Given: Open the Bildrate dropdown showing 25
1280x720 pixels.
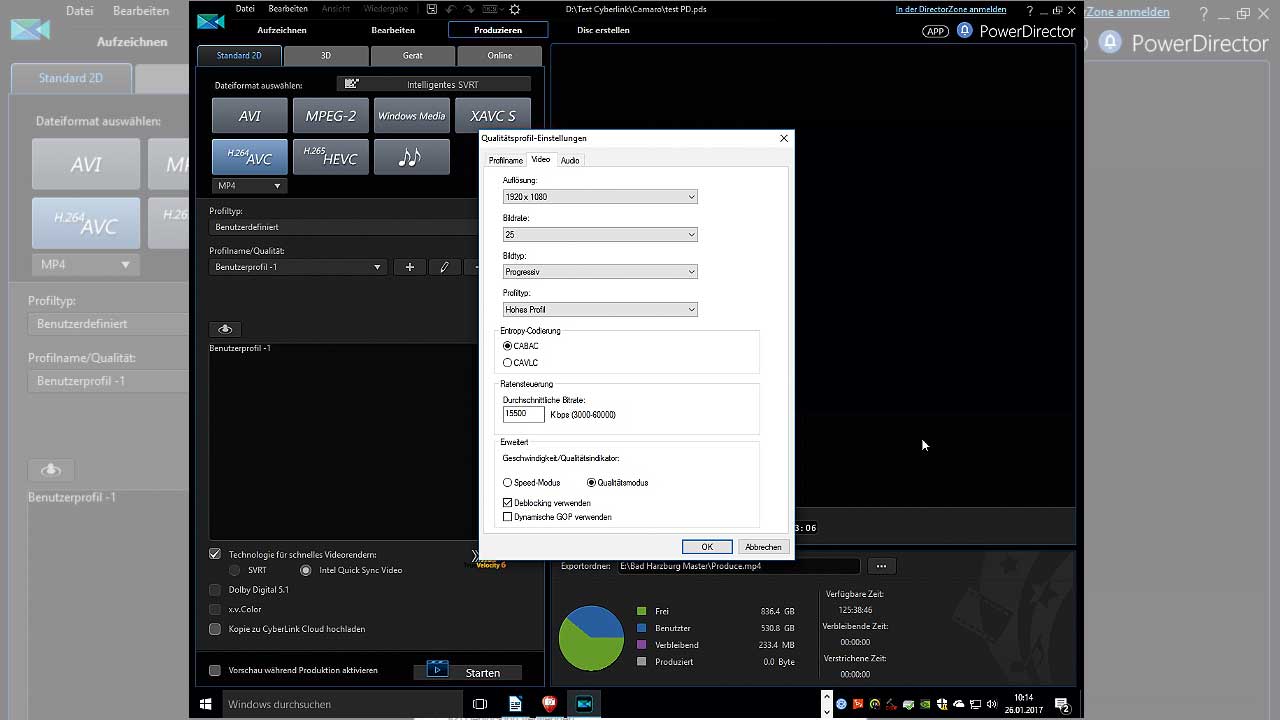Looking at the screenshot, I should pos(599,235).
